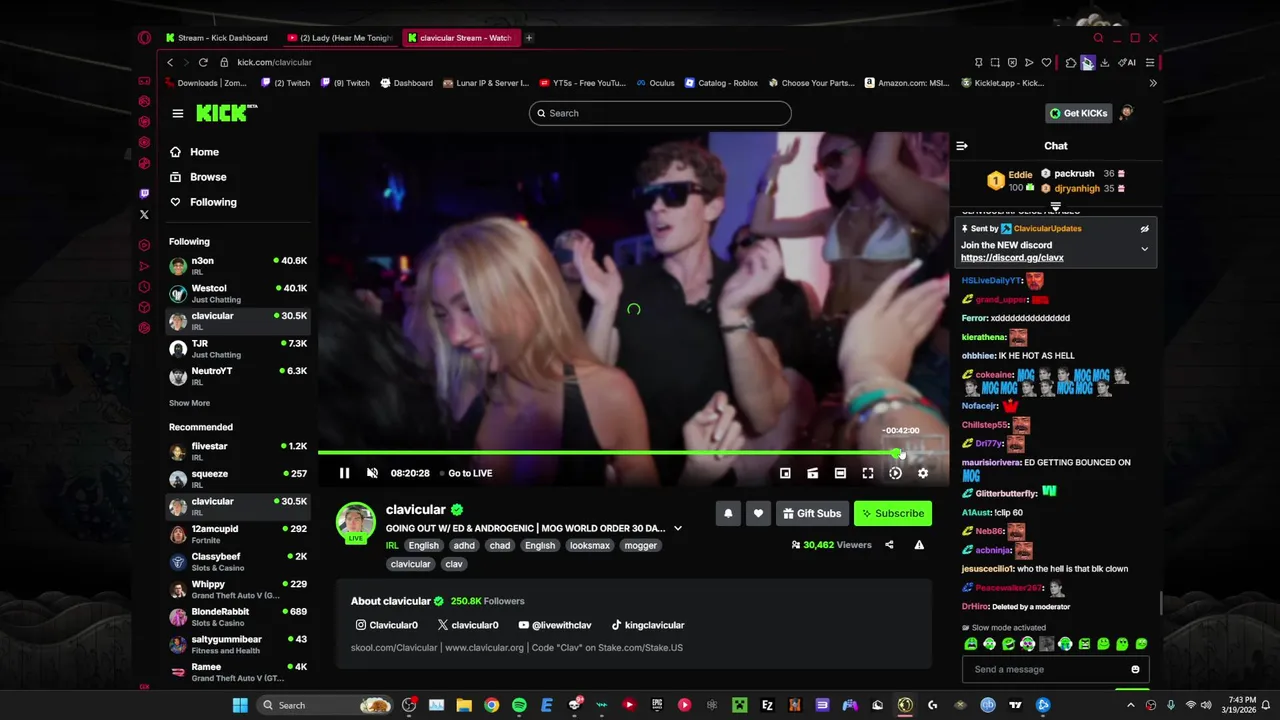Go to KICK logo homepage

(226, 113)
